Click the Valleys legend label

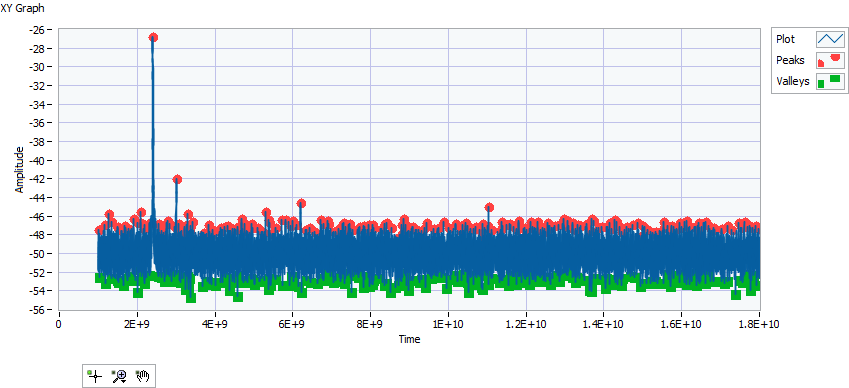(x=793, y=82)
